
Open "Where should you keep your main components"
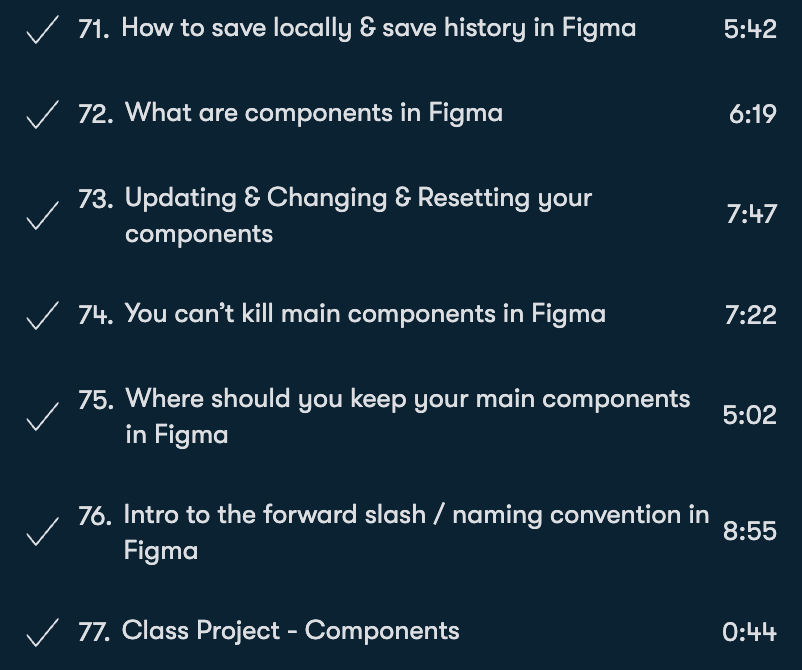click(407, 416)
